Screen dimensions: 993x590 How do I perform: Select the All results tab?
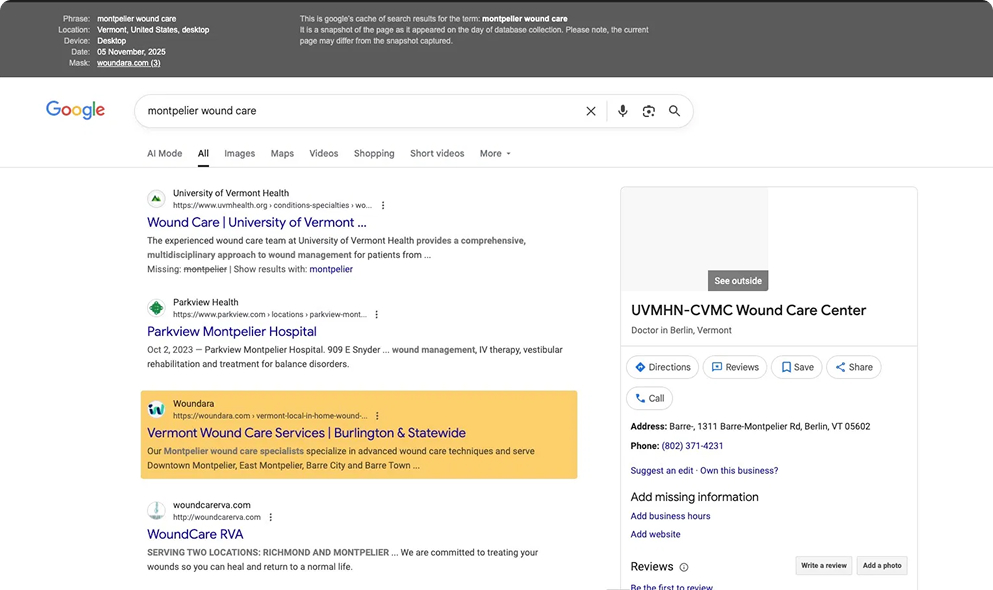(203, 153)
